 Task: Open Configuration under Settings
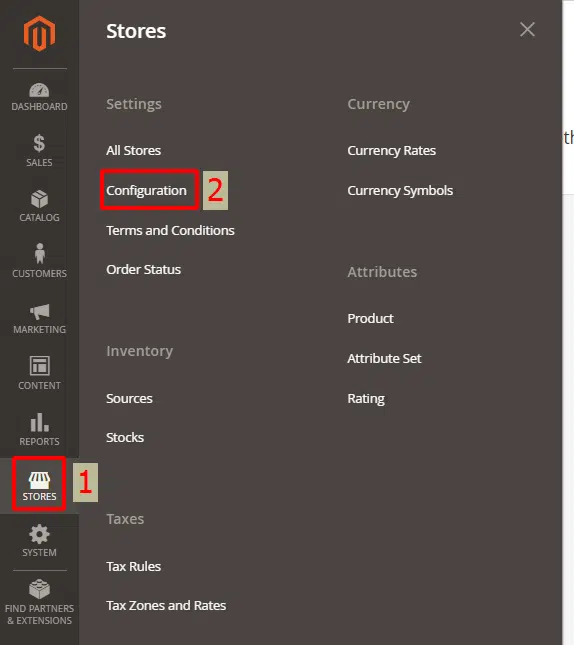click(x=146, y=190)
